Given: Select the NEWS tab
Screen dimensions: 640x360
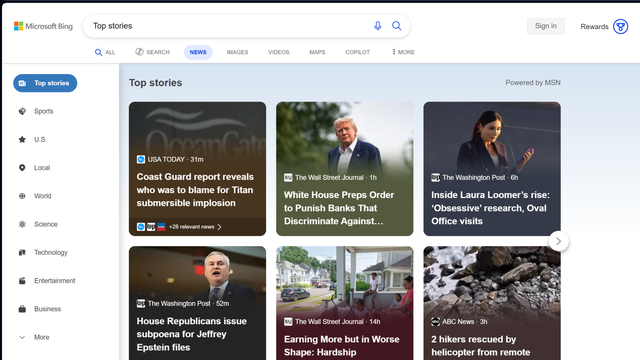Looking at the screenshot, I should coord(198,52).
